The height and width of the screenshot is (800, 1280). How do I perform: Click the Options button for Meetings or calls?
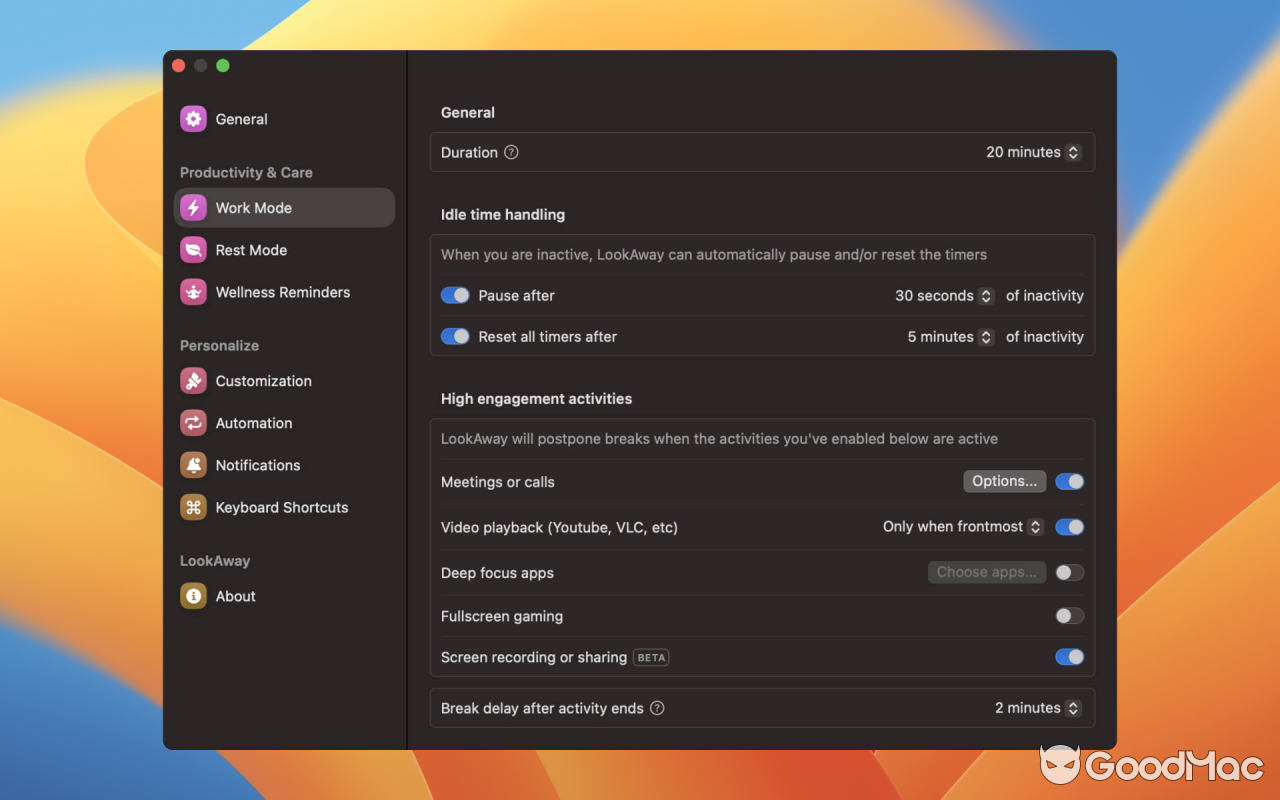point(1004,481)
